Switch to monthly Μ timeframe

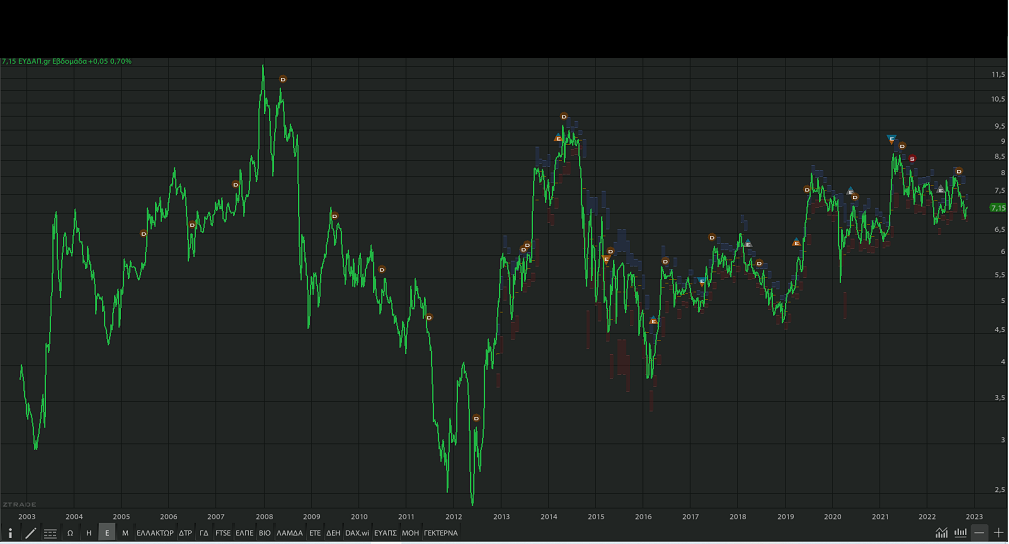[x=125, y=533]
